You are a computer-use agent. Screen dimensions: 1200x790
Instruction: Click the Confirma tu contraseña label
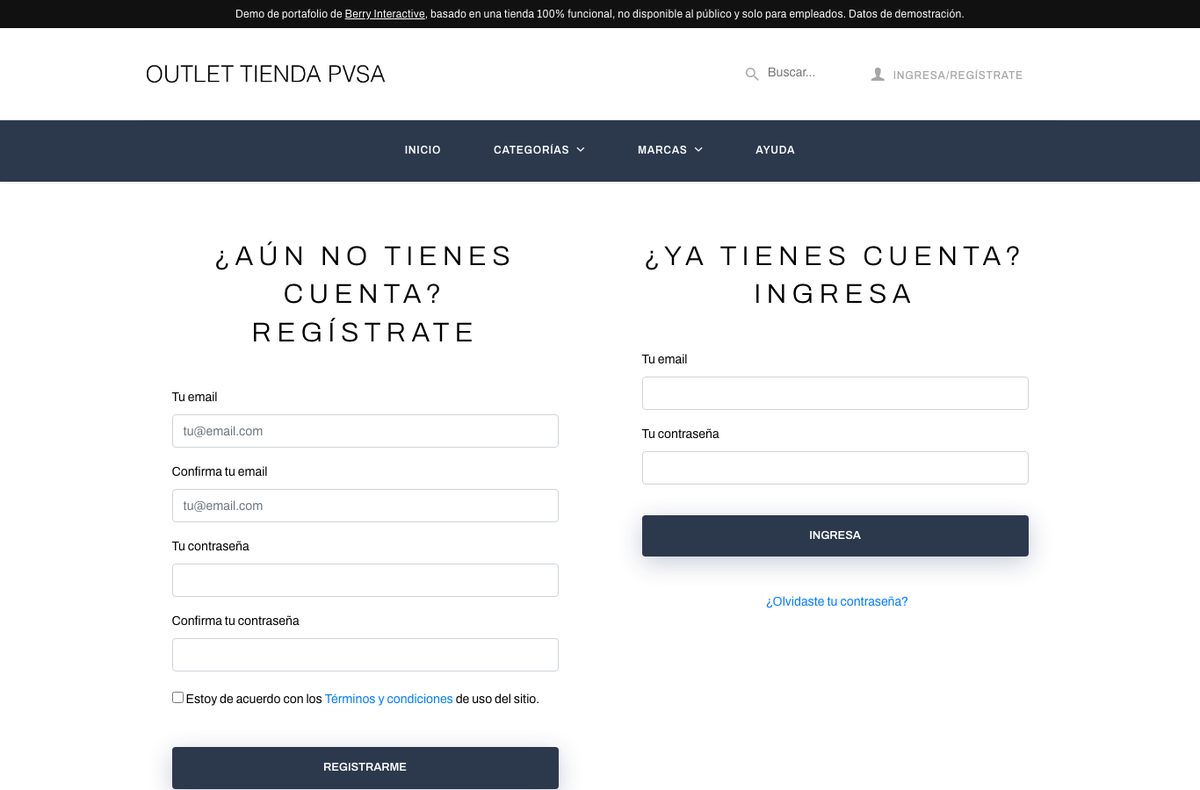click(235, 621)
